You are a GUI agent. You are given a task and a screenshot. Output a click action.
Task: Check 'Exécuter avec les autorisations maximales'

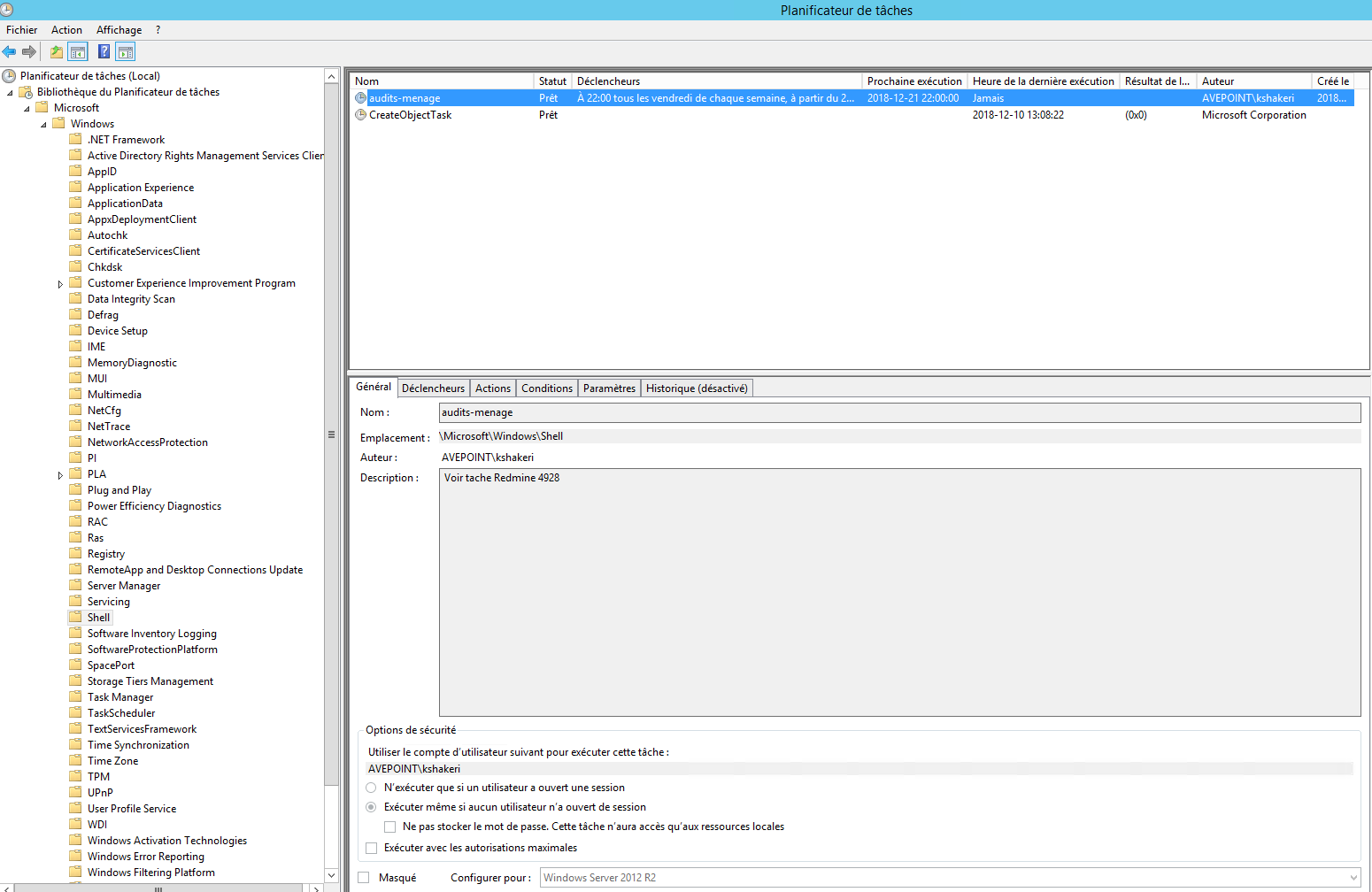372,848
